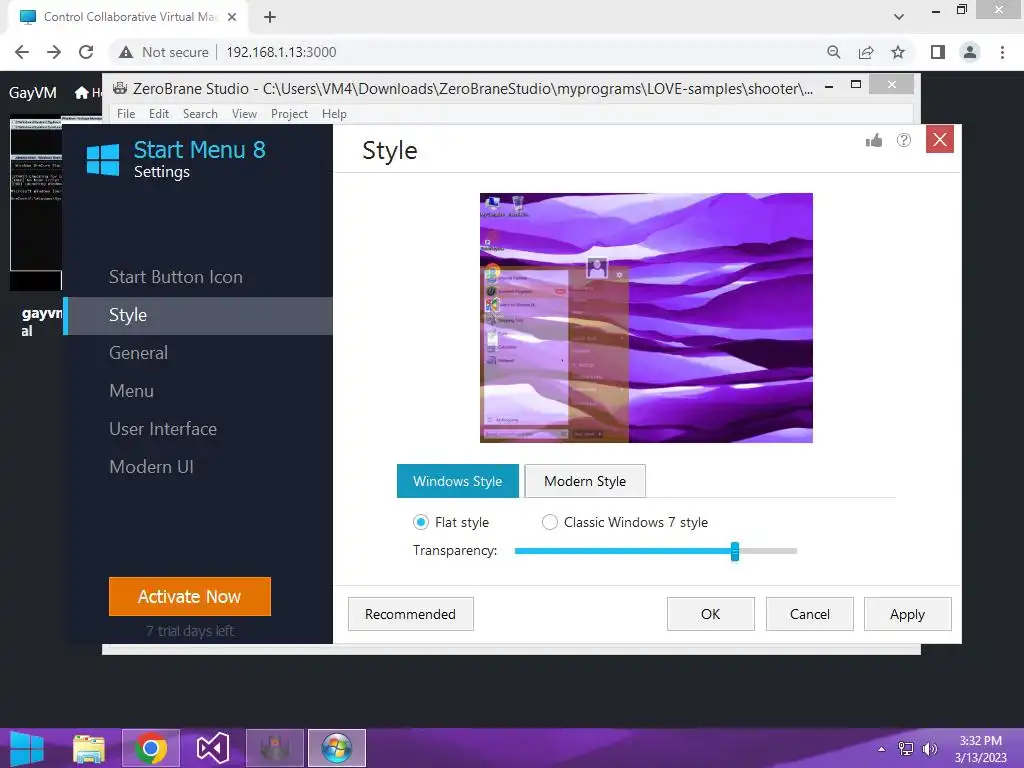The image size is (1024, 768).
Task: Go forward in the Chrome browser
Action: pos(54,52)
